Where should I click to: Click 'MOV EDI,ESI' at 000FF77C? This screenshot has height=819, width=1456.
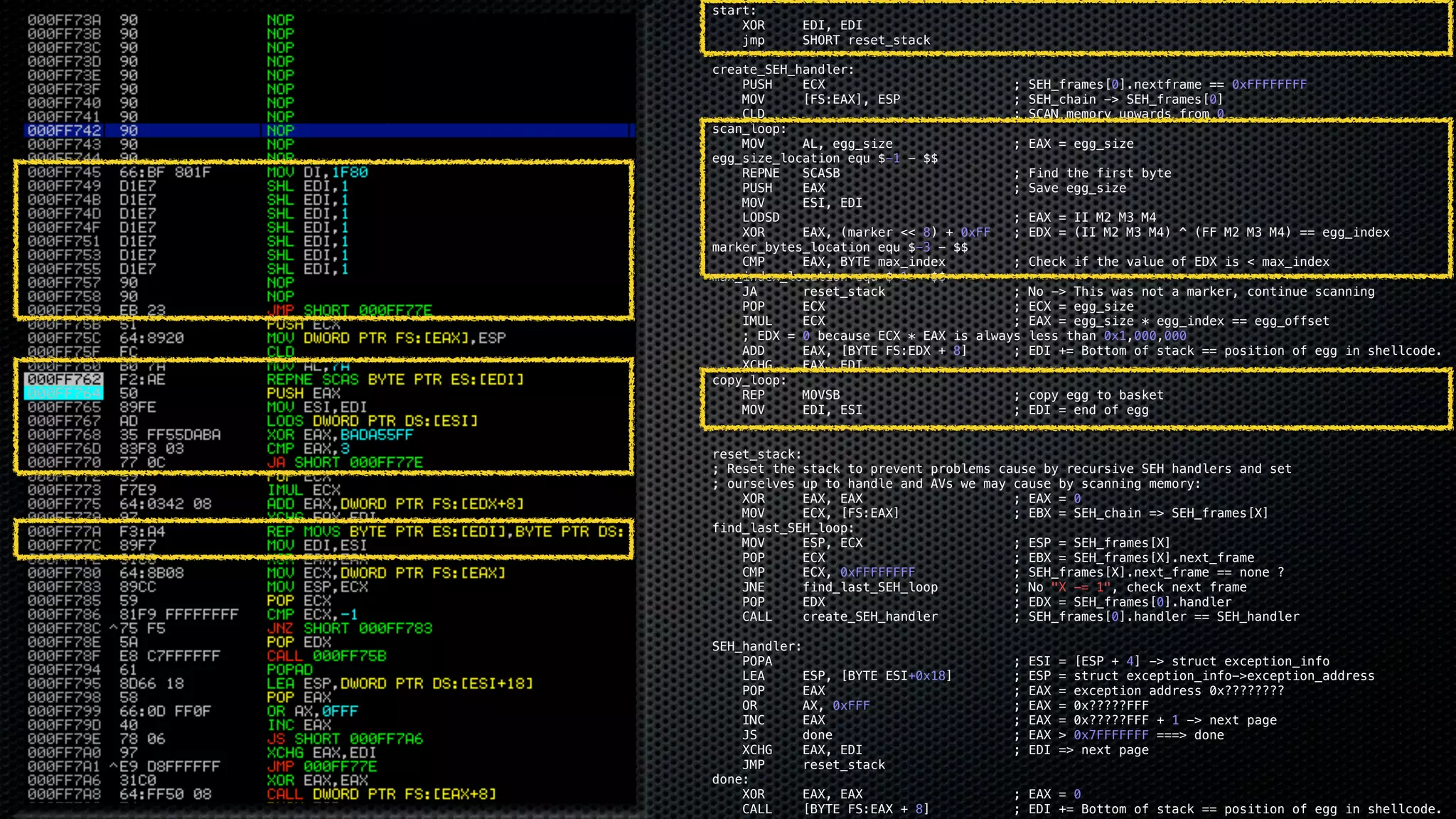pyautogui.click(x=317, y=546)
